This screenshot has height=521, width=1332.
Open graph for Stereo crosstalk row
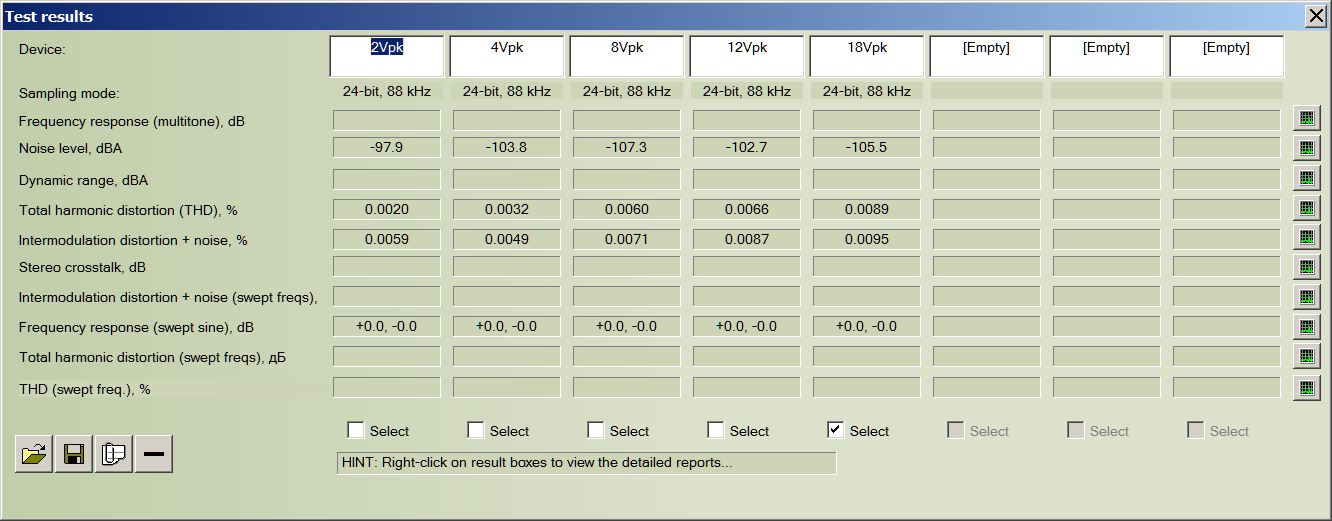[x=1305, y=267]
